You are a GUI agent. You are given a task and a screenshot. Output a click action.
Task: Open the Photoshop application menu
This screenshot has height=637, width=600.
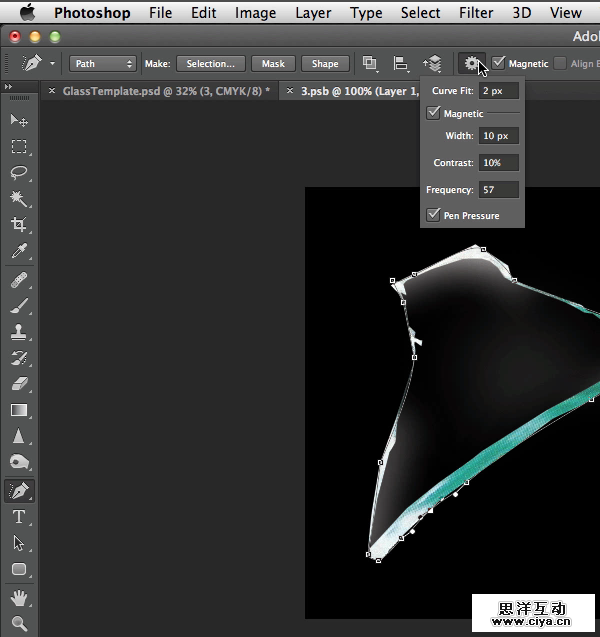pos(92,13)
